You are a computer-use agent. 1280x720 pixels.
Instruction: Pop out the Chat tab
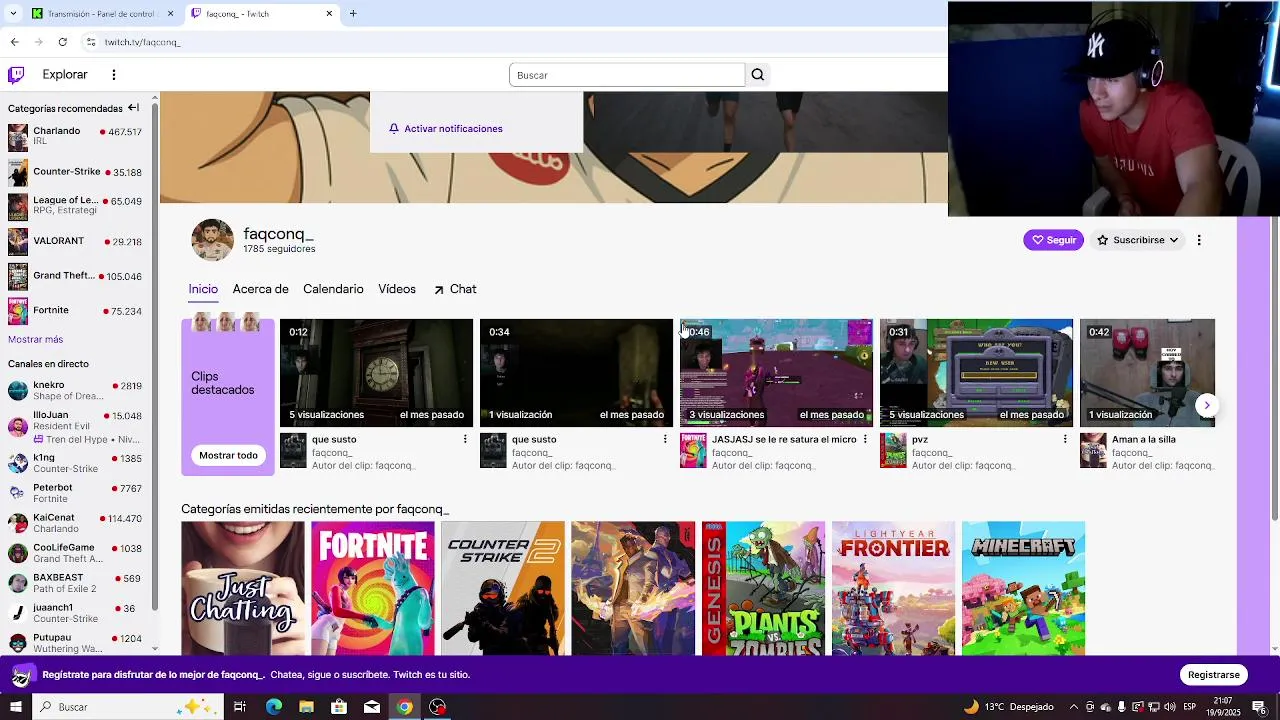click(x=455, y=289)
